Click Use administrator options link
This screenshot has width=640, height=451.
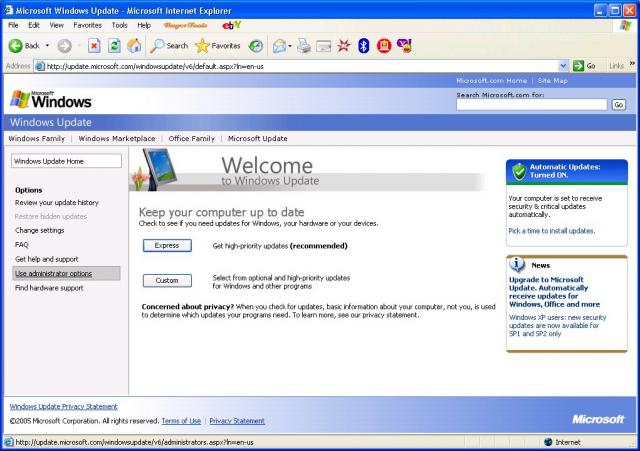click(x=53, y=273)
